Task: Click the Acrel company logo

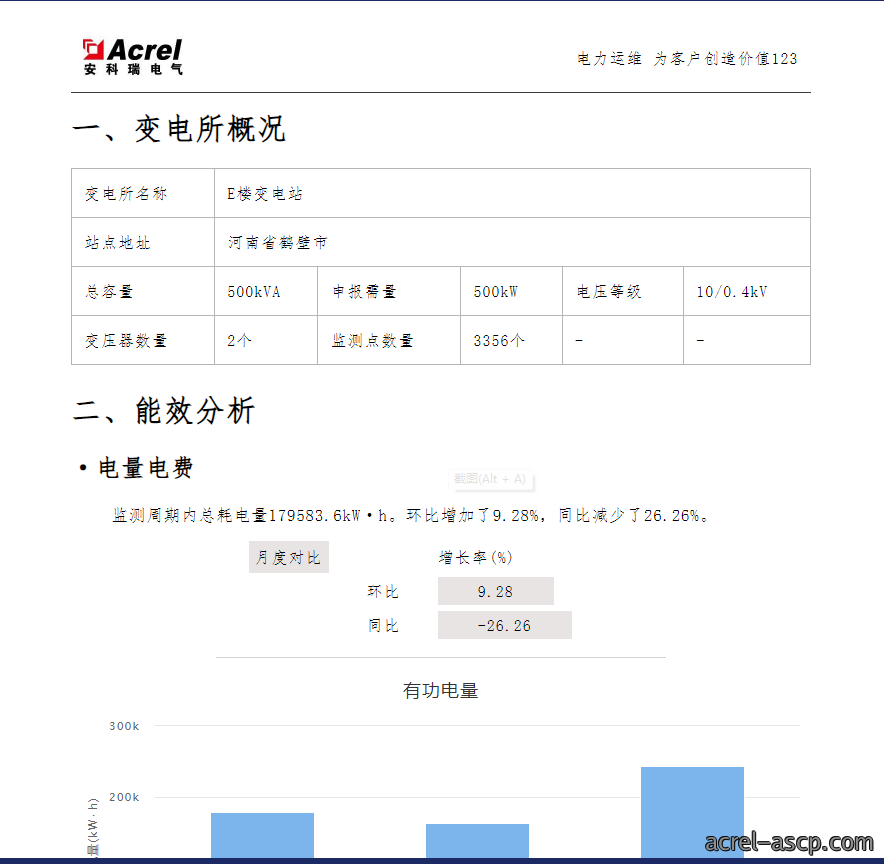Action: (132, 56)
